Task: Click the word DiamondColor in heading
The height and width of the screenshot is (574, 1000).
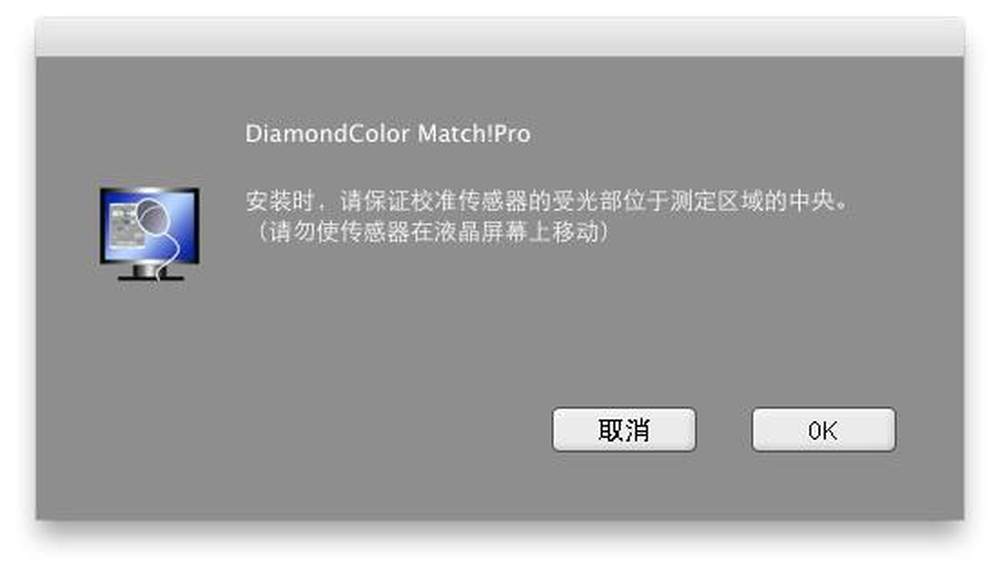Action: pyautogui.click(x=328, y=134)
